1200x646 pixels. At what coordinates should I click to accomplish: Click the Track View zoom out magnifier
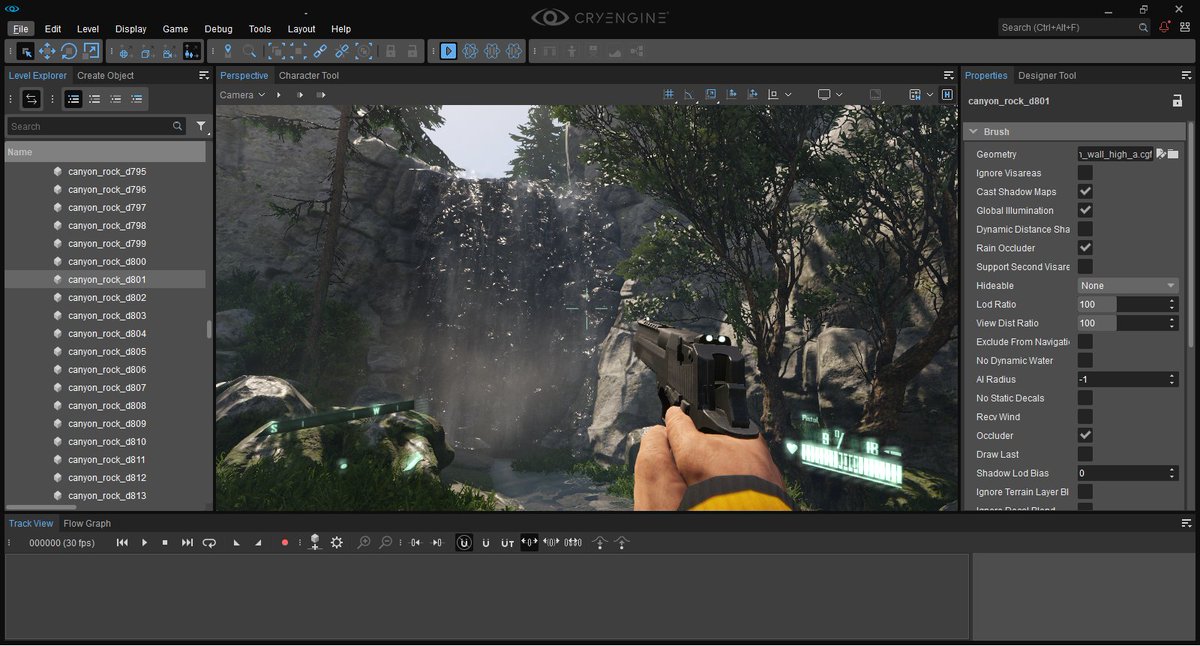(386, 542)
